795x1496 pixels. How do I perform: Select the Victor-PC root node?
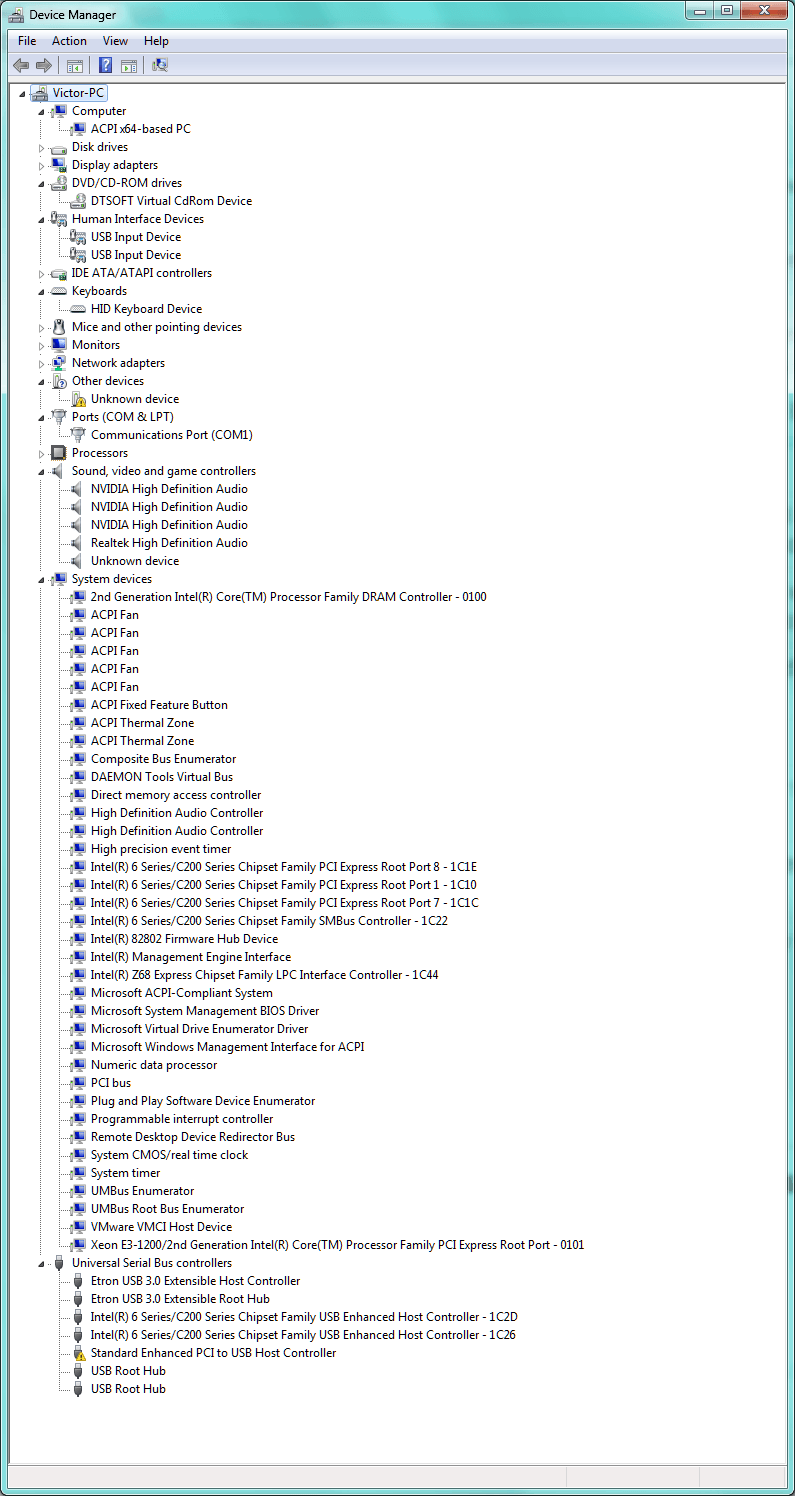(78, 93)
